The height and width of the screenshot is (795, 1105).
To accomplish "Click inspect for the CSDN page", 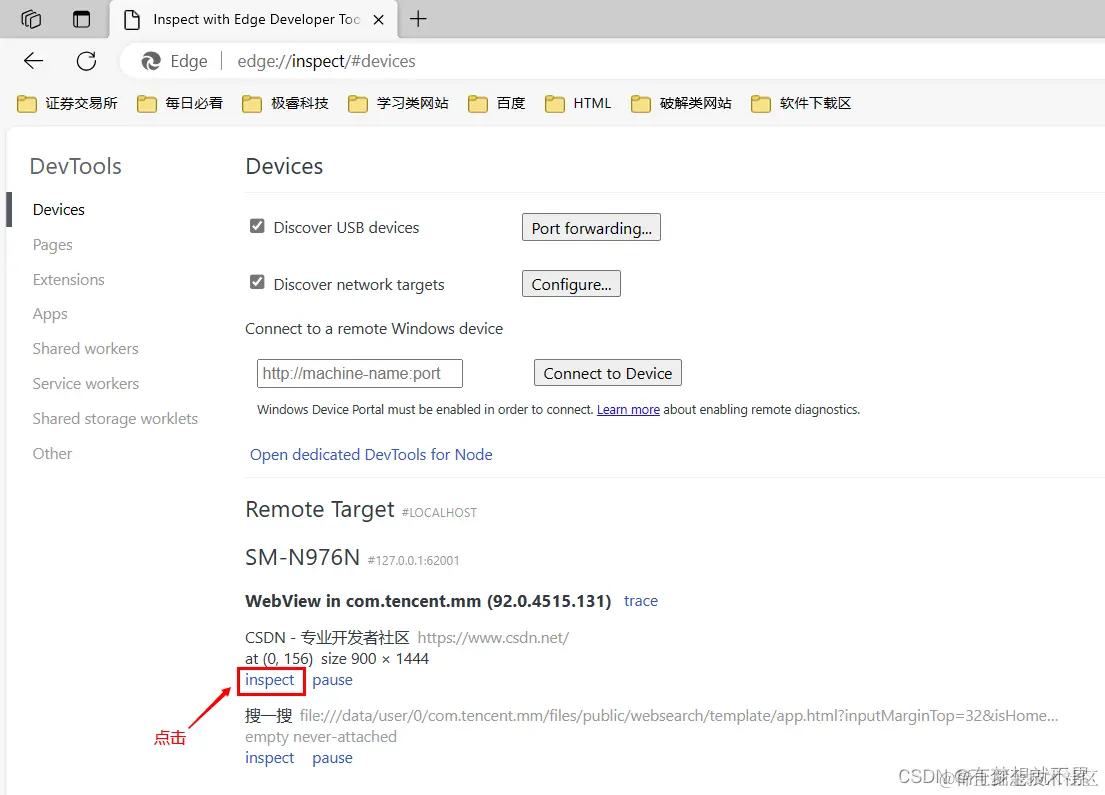I will [269, 680].
